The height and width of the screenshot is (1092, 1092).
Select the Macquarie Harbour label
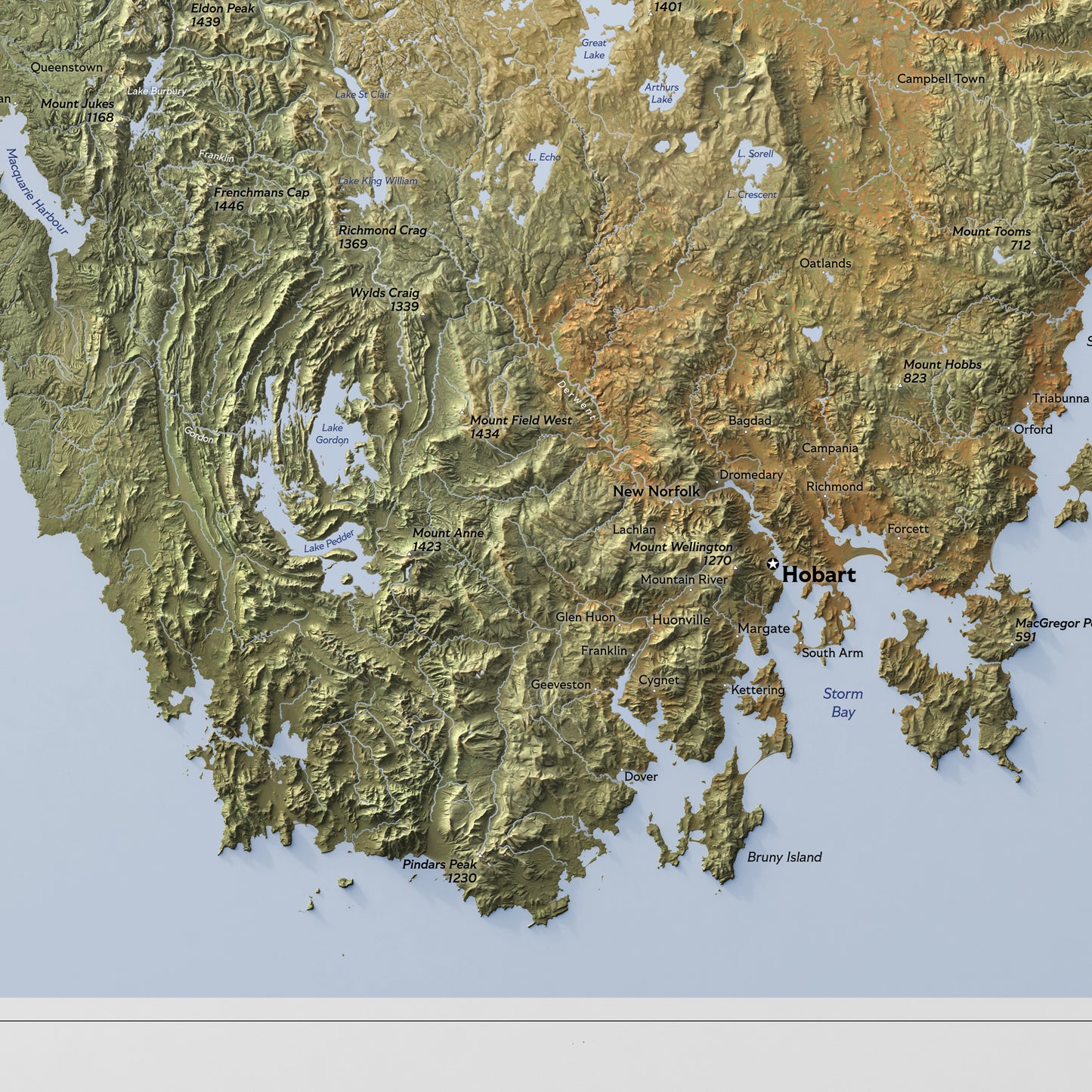(36, 191)
